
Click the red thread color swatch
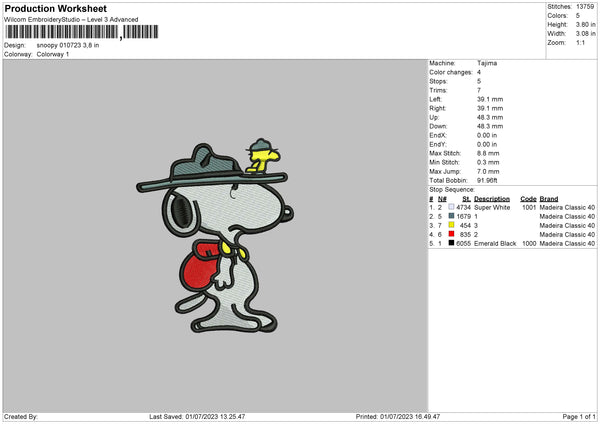(452, 234)
